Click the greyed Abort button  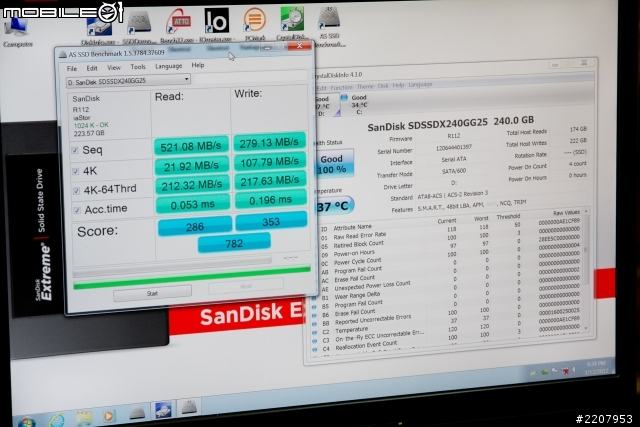246,287
